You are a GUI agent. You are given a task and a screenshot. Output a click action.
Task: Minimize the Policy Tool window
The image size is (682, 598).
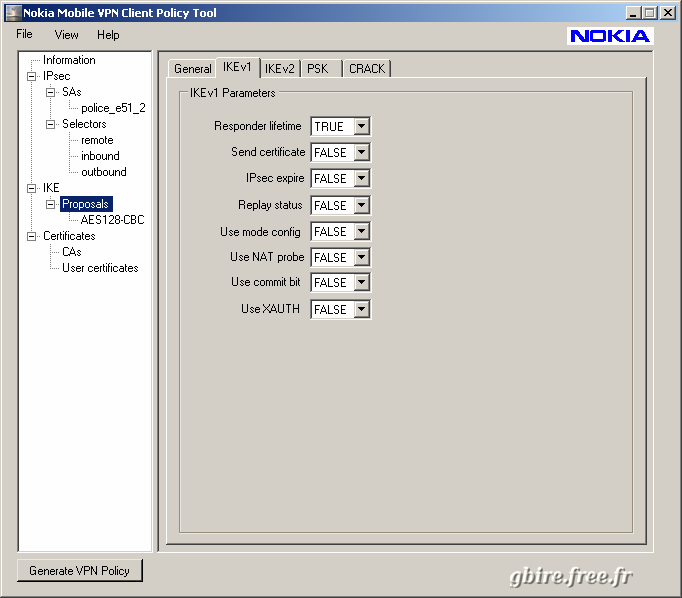[633, 13]
